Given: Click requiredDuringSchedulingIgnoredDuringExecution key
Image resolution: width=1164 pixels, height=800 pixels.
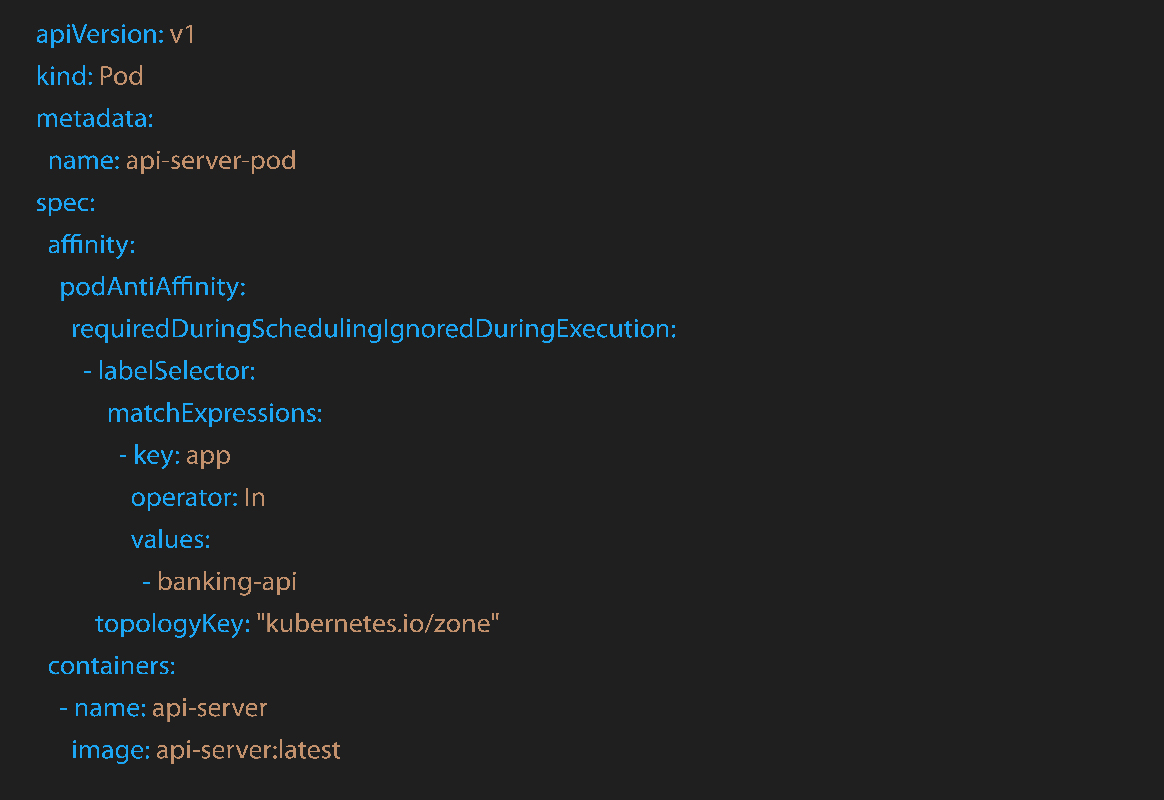Looking at the screenshot, I should coord(373,329).
